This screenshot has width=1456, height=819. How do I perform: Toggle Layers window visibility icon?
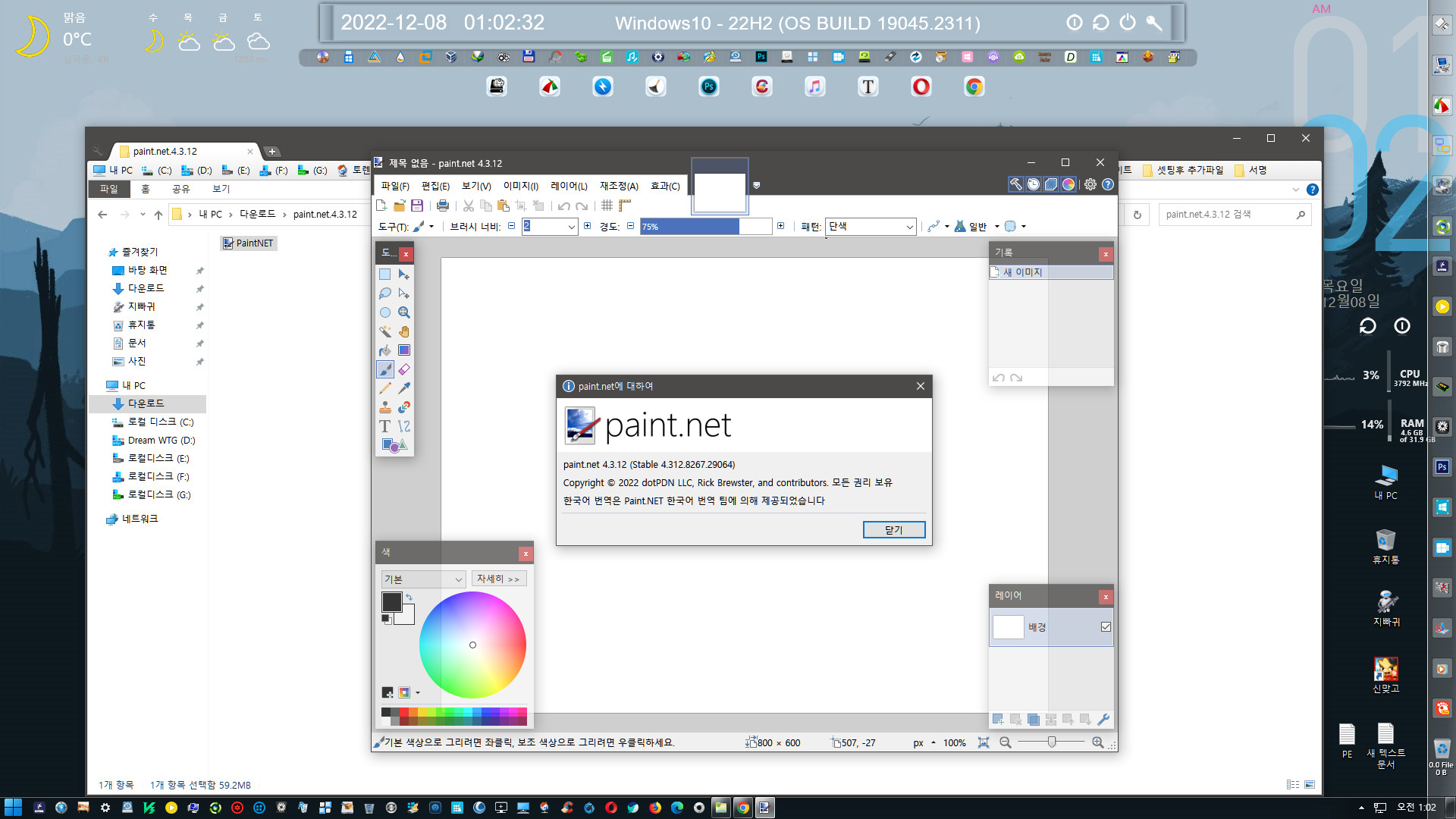1051,184
